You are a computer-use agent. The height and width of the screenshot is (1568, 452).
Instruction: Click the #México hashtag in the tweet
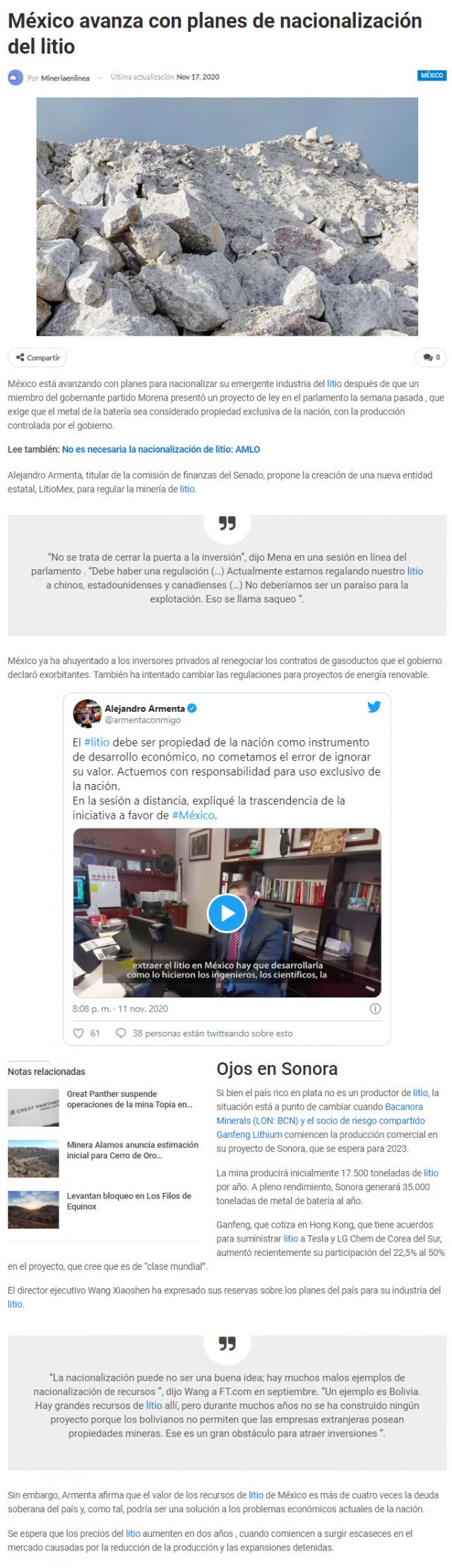point(194,815)
